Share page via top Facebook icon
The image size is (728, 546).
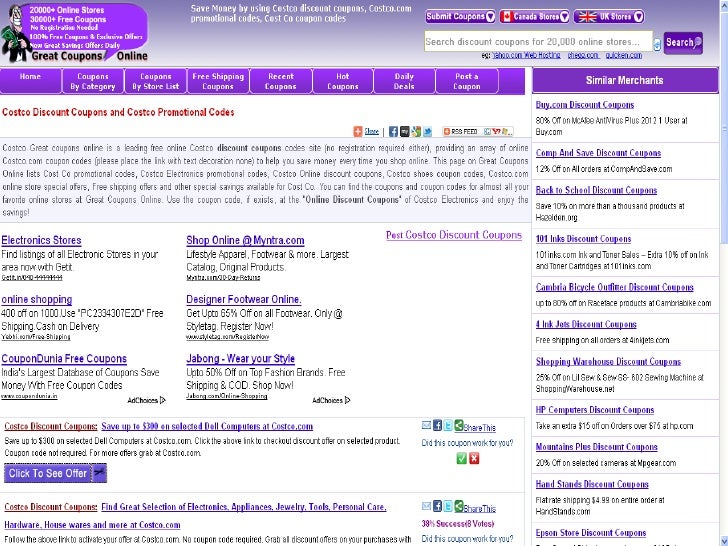point(393,132)
